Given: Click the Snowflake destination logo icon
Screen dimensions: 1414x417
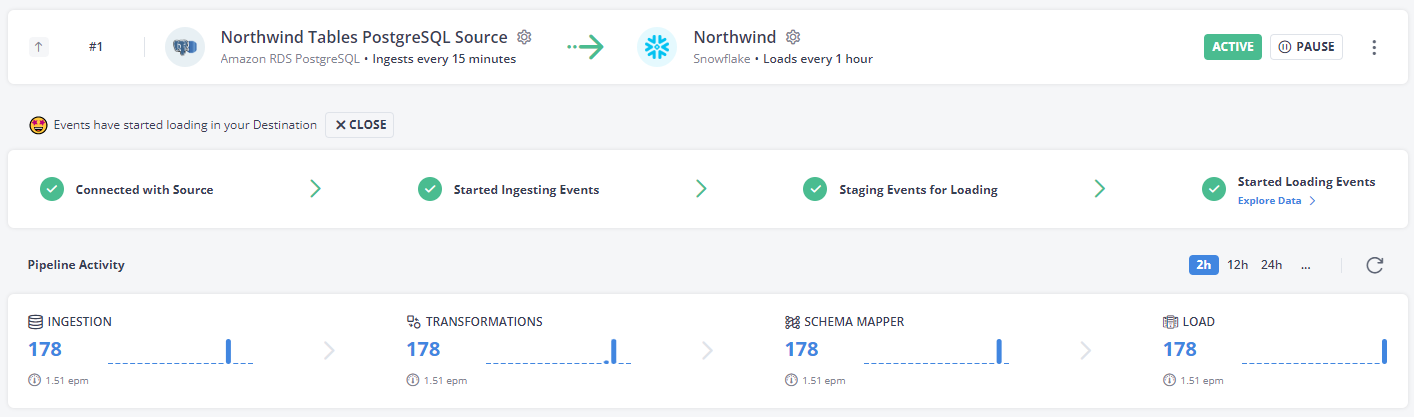Looking at the screenshot, I should click(x=657, y=47).
